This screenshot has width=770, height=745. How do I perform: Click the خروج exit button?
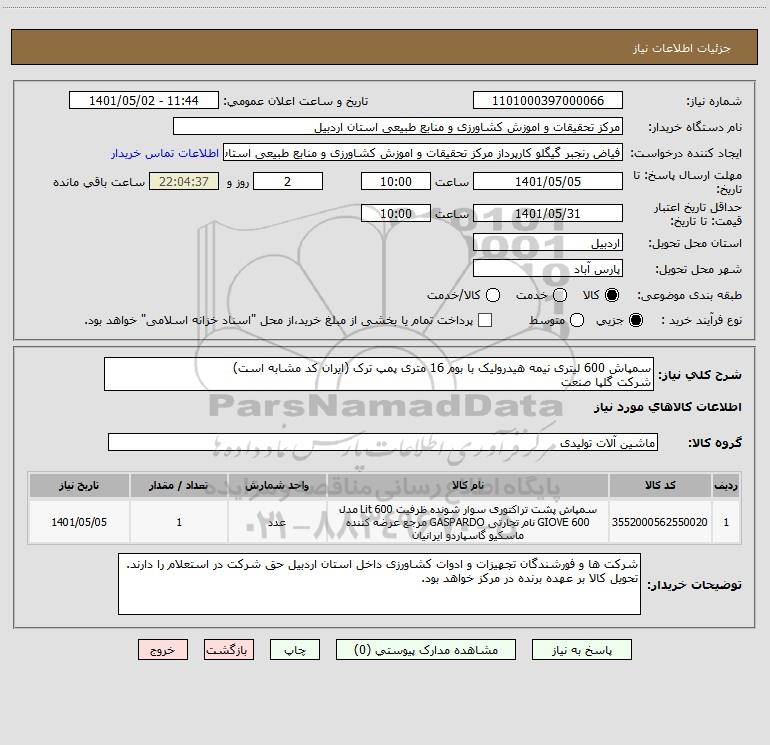(x=163, y=650)
